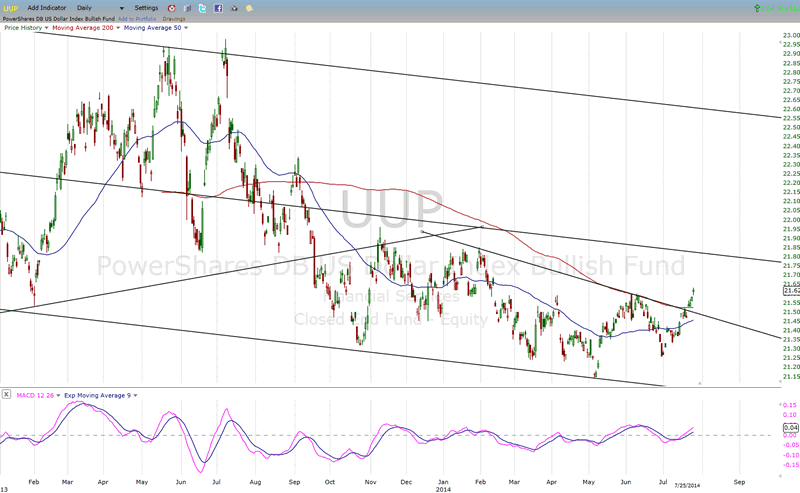800x493 pixels.
Task: Open the Settings menu
Action: [146, 8]
